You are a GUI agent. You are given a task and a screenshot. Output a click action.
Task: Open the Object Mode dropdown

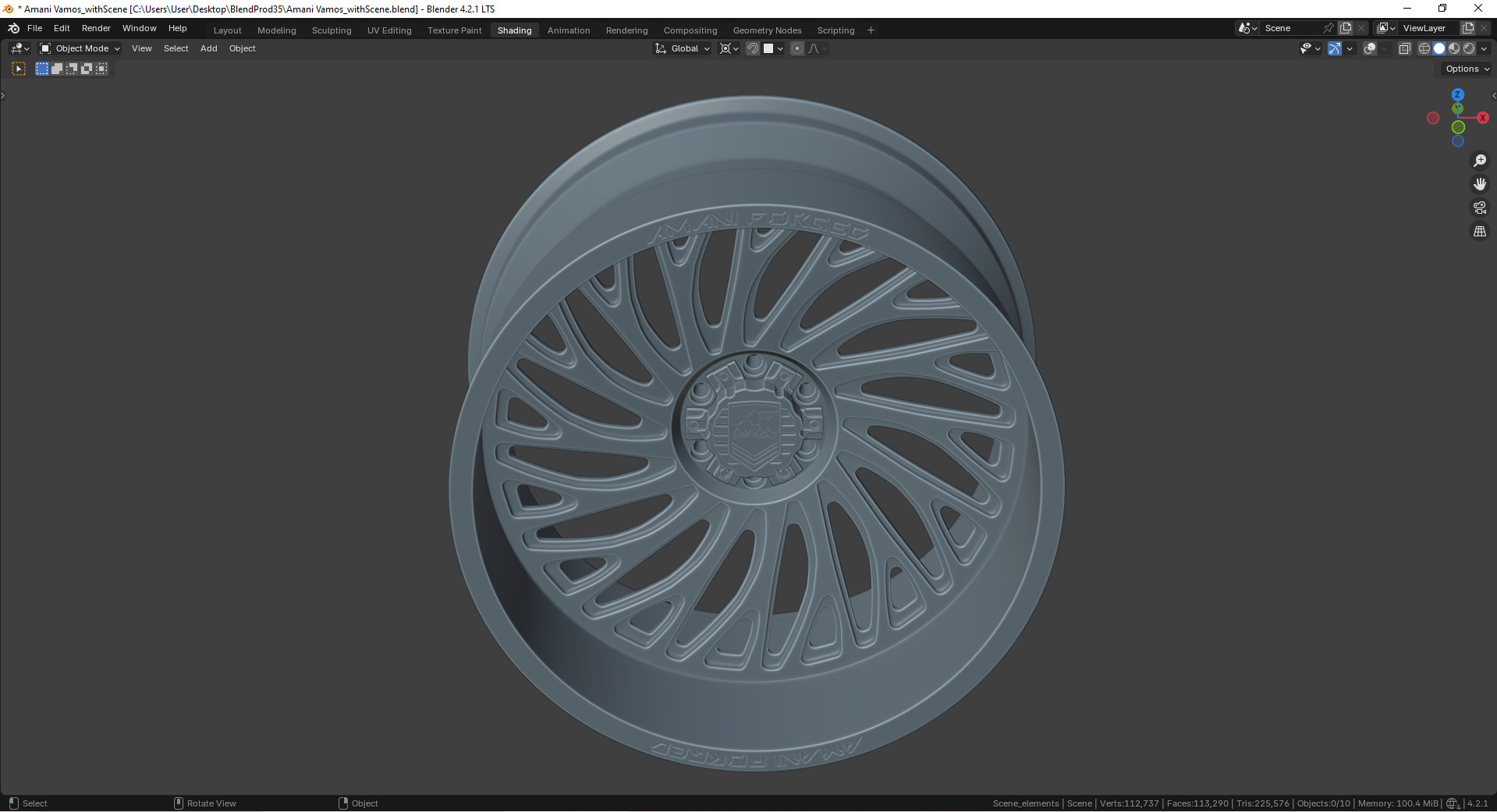pyautogui.click(x=80, y=48)
